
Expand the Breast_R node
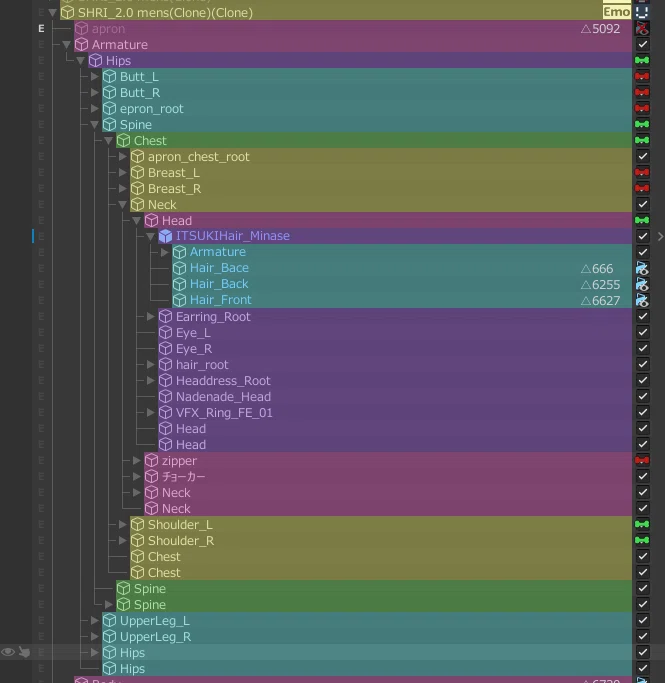(122, 189)
